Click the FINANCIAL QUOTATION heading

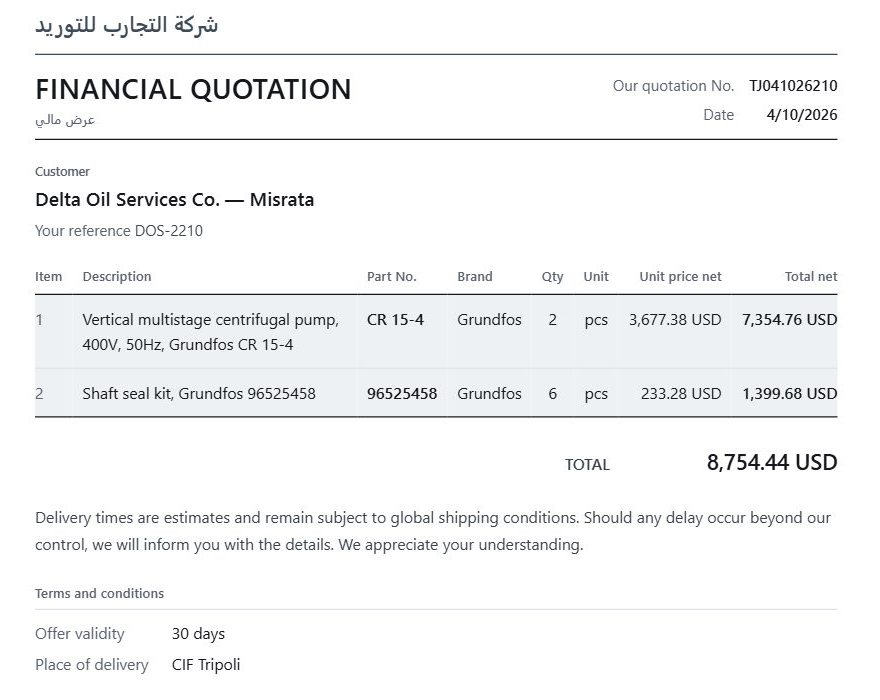coord(193,89)
